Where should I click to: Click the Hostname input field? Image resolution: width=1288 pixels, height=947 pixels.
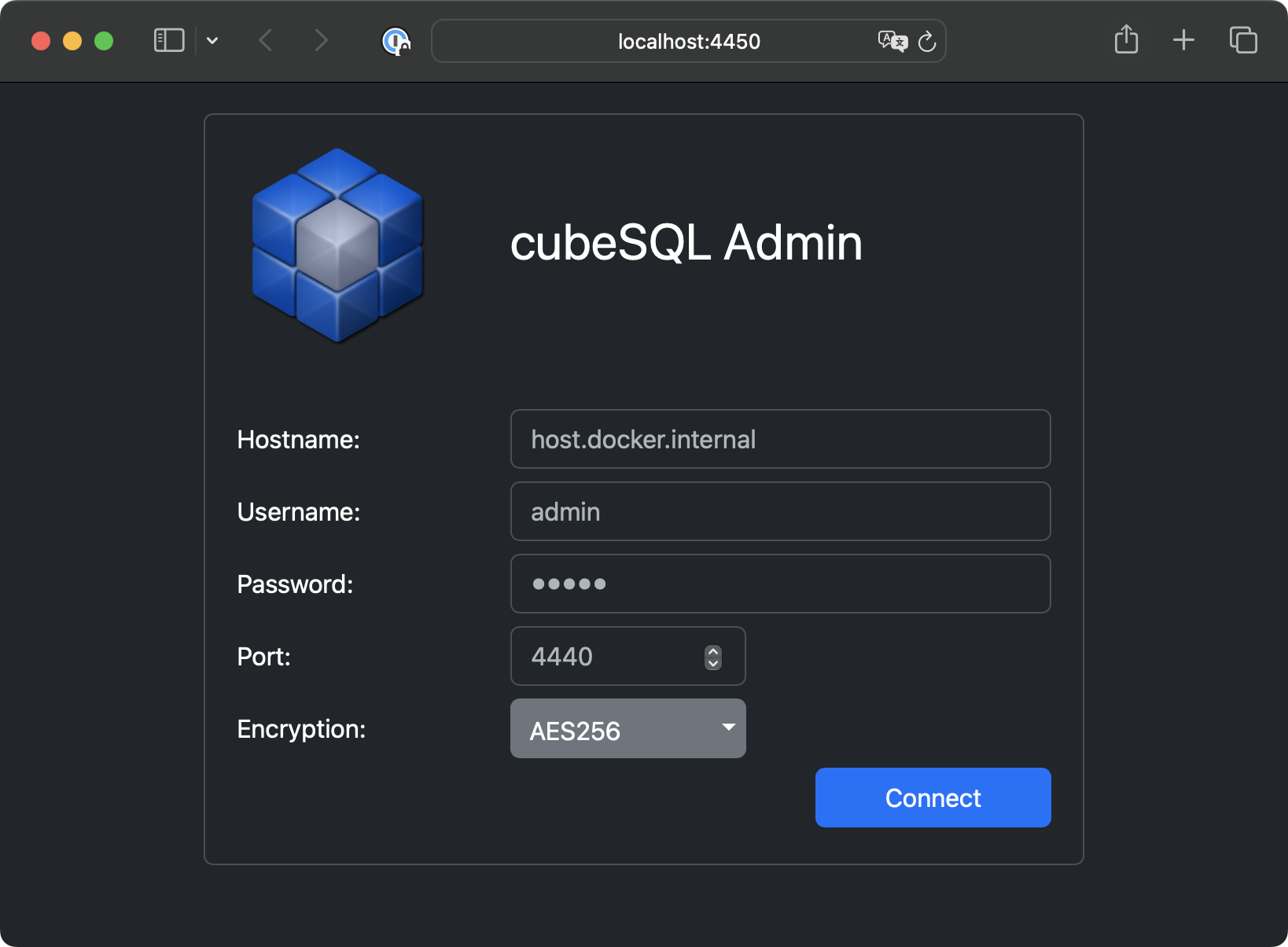781,439
